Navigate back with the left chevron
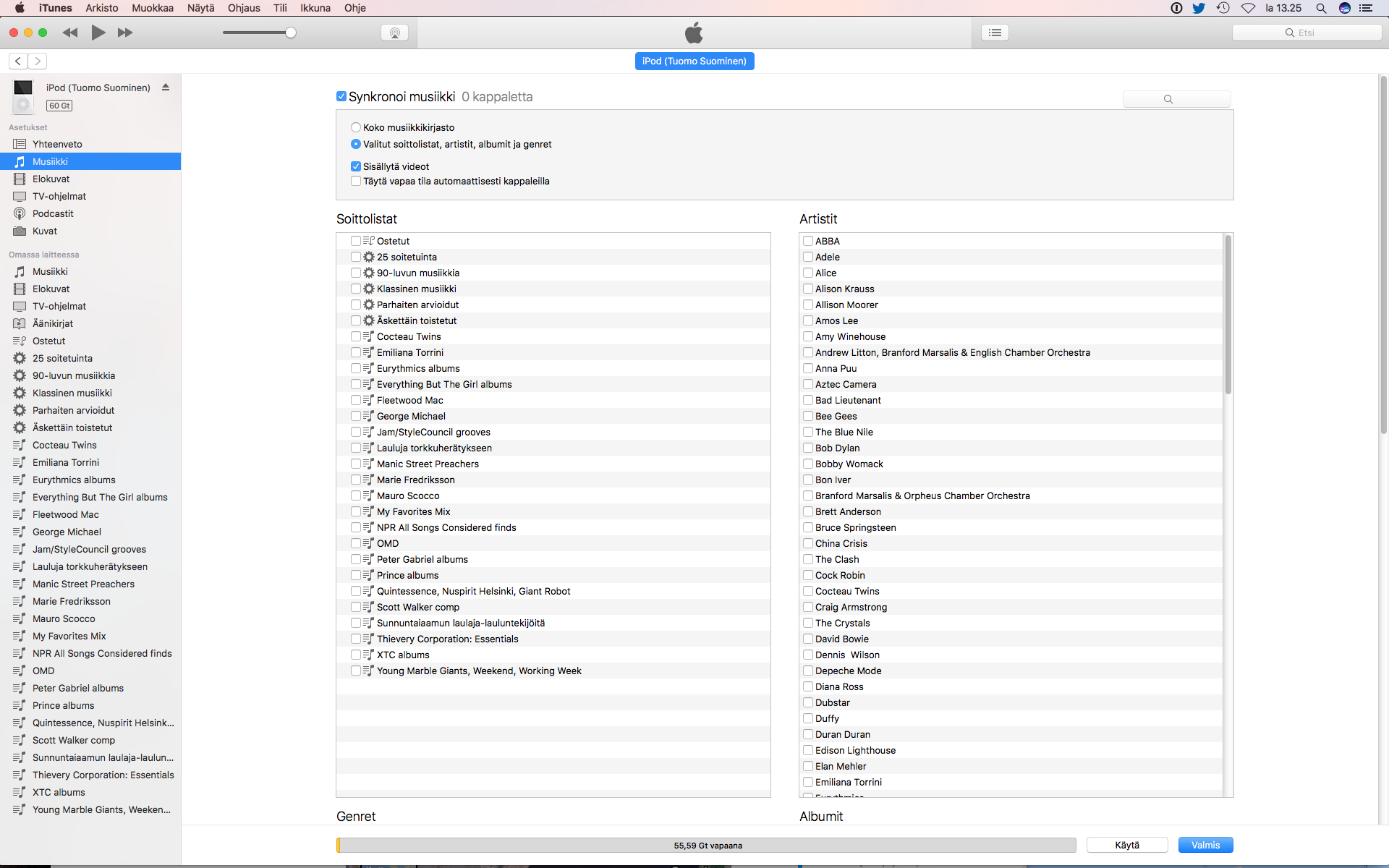This screenshot has height=868, width=1389. point(18,61)
